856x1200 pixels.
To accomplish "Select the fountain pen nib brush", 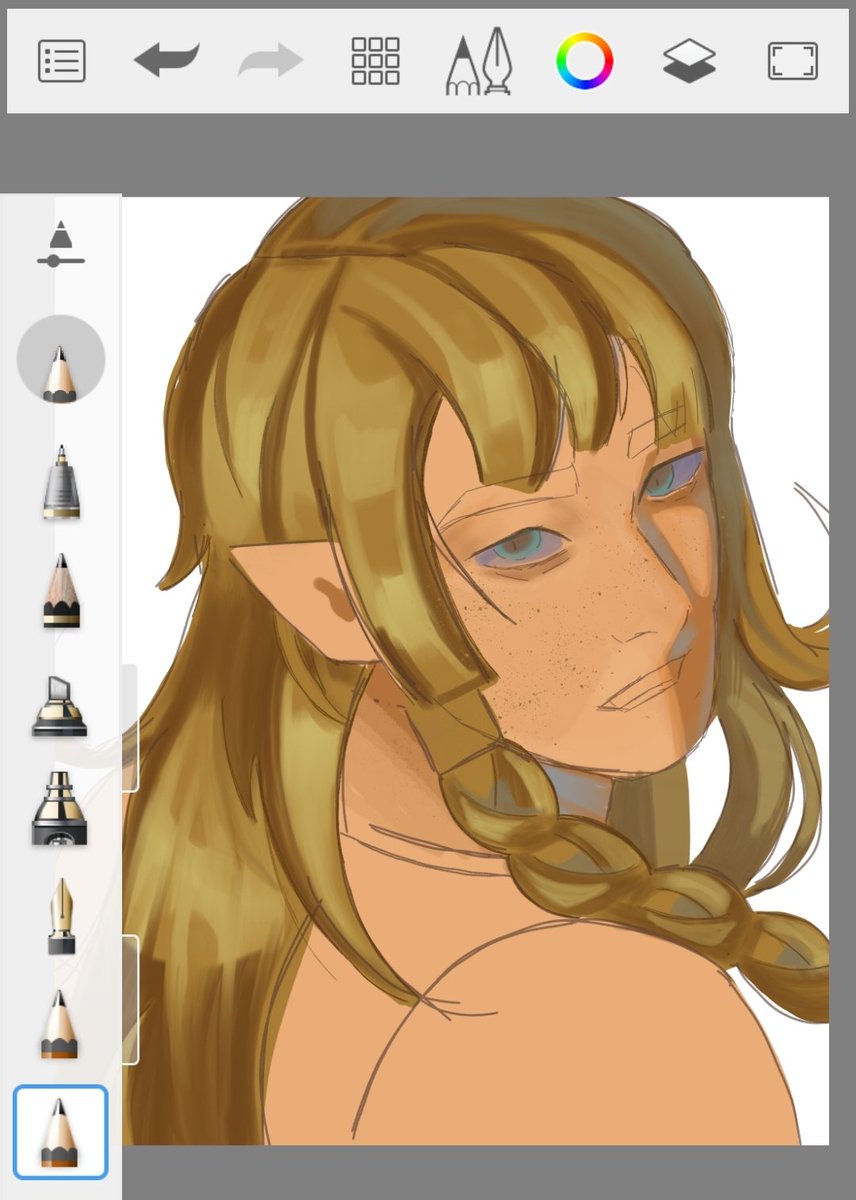I will (61, 916).
